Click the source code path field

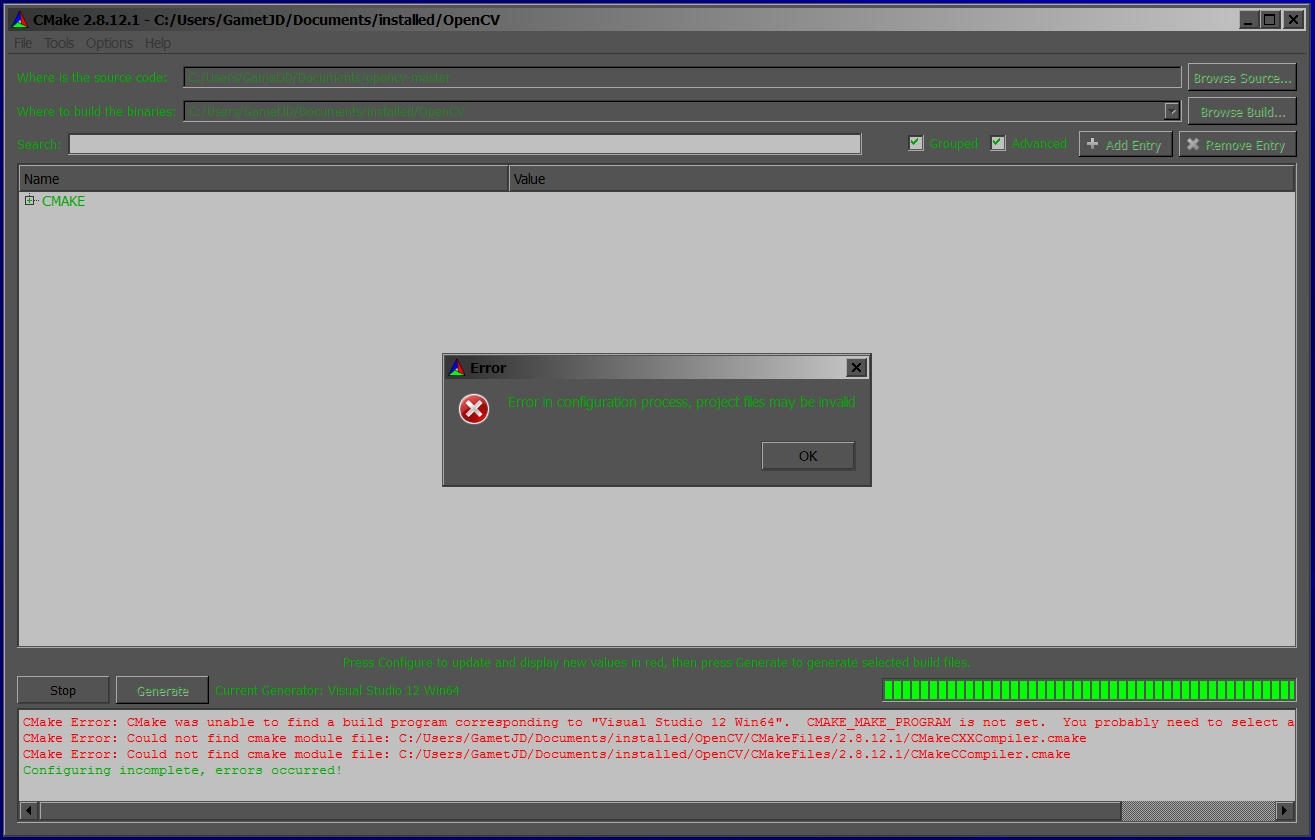click(682, 77)
